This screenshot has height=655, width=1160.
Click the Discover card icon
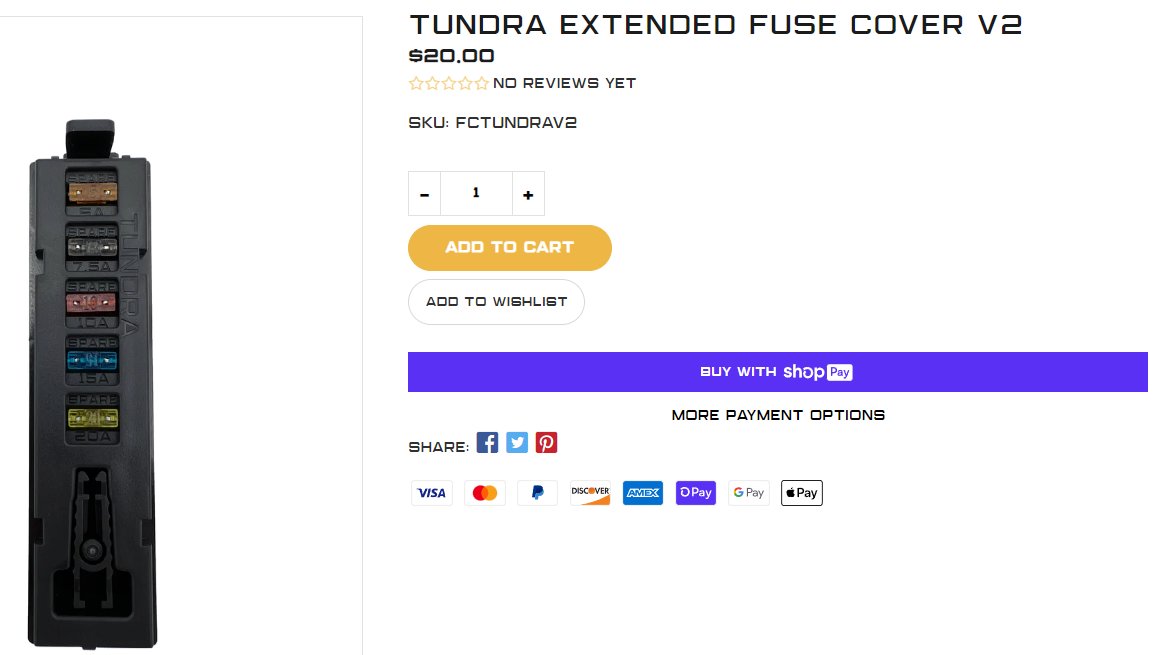point(590,493)
